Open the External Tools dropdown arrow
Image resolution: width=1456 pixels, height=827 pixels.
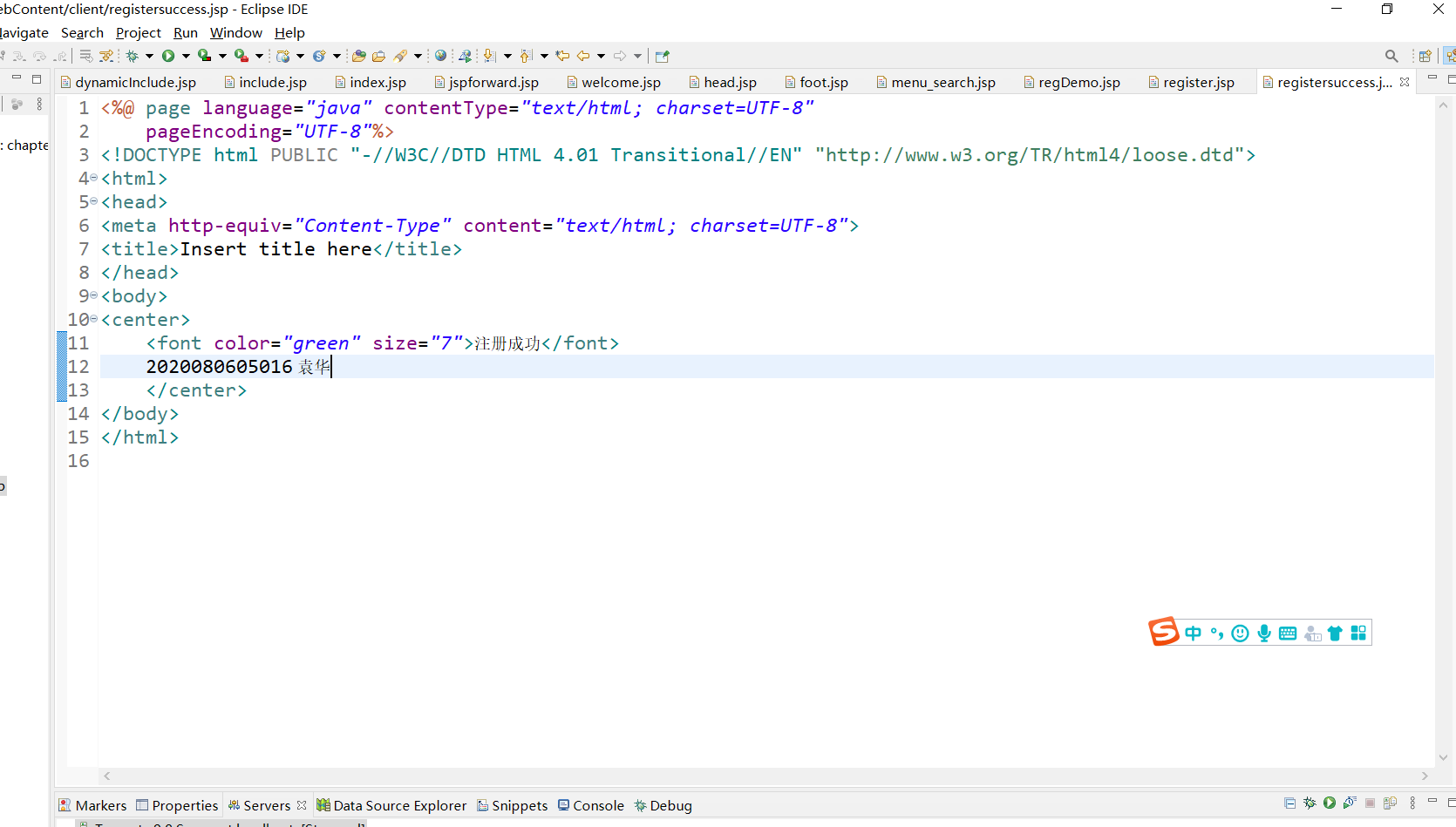pyautogui.click(x=259, y=56)
